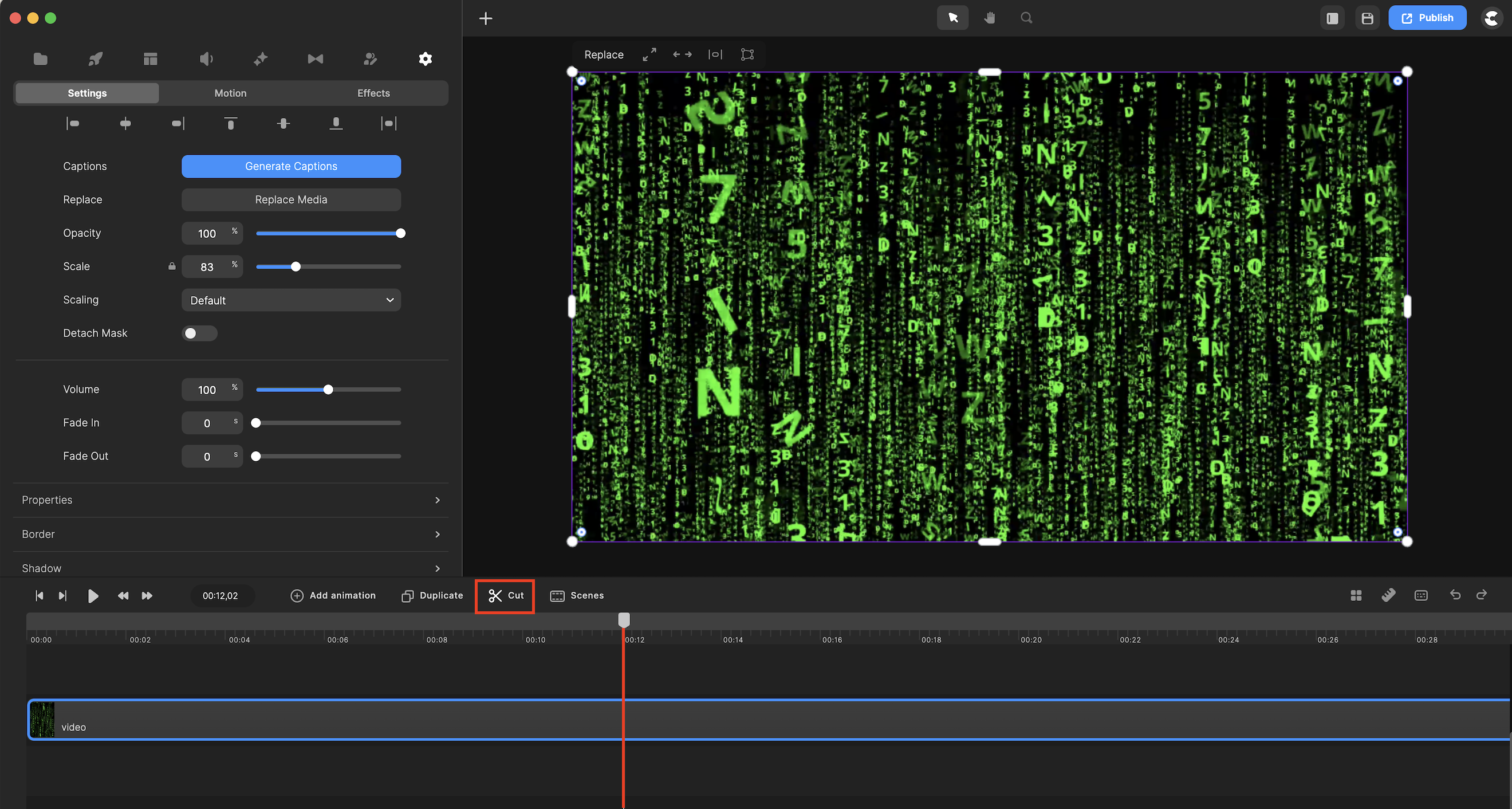The width and height of the screenshot is (1512, 809).
Task: Click the grid view timeline icon
Action: (1356, 595)
